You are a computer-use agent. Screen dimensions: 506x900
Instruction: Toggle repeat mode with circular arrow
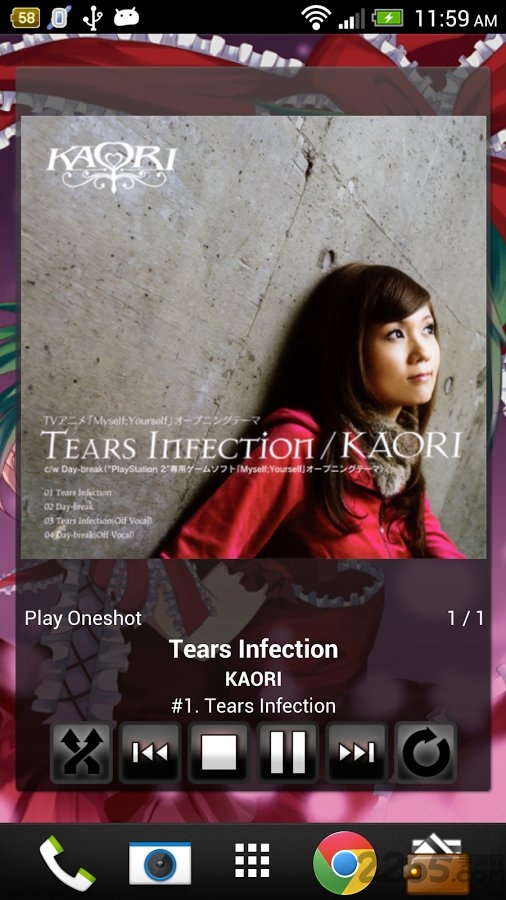(x=426, y=752)
